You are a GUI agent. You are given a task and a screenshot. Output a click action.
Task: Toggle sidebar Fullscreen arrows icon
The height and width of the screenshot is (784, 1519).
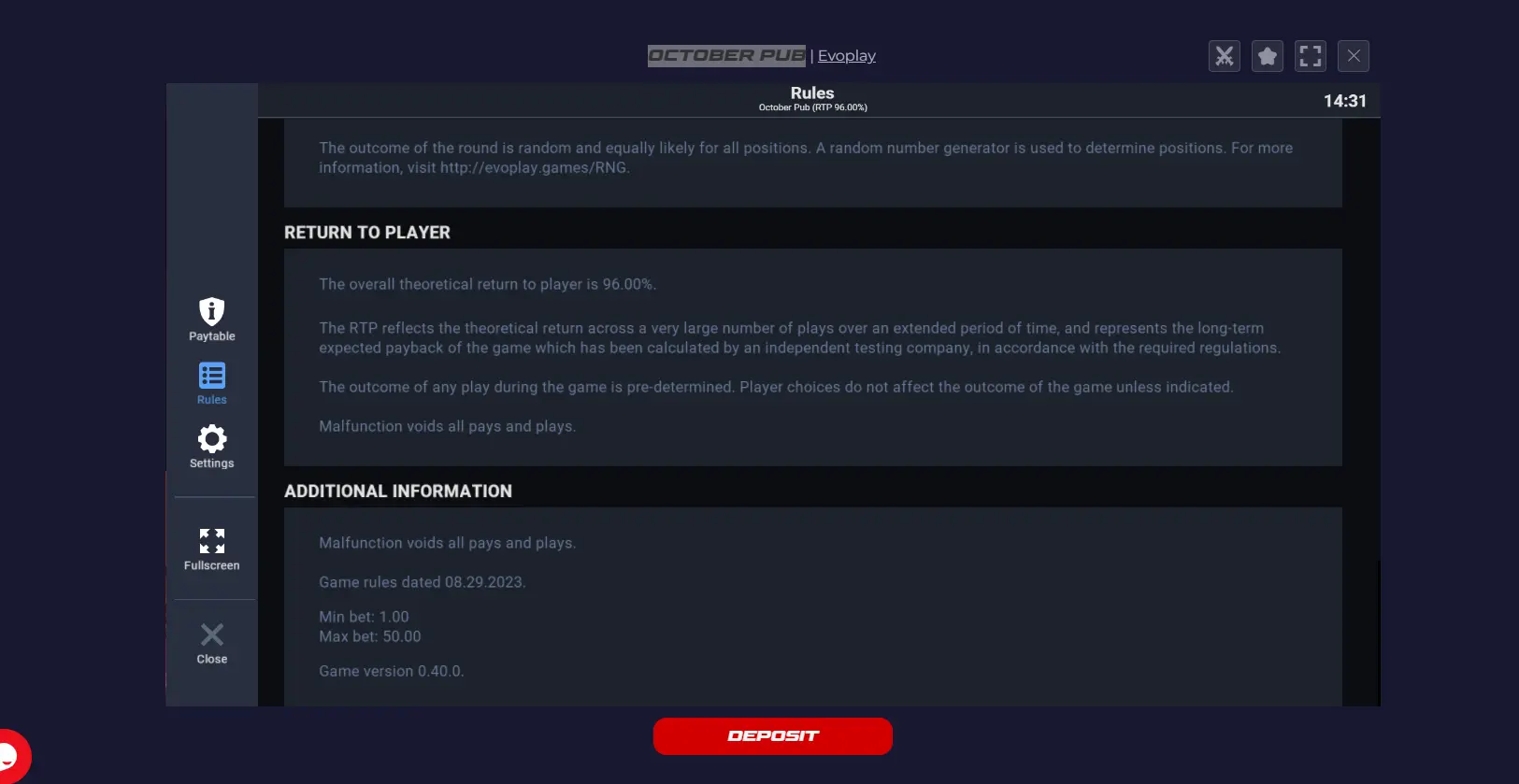point(212,540)
